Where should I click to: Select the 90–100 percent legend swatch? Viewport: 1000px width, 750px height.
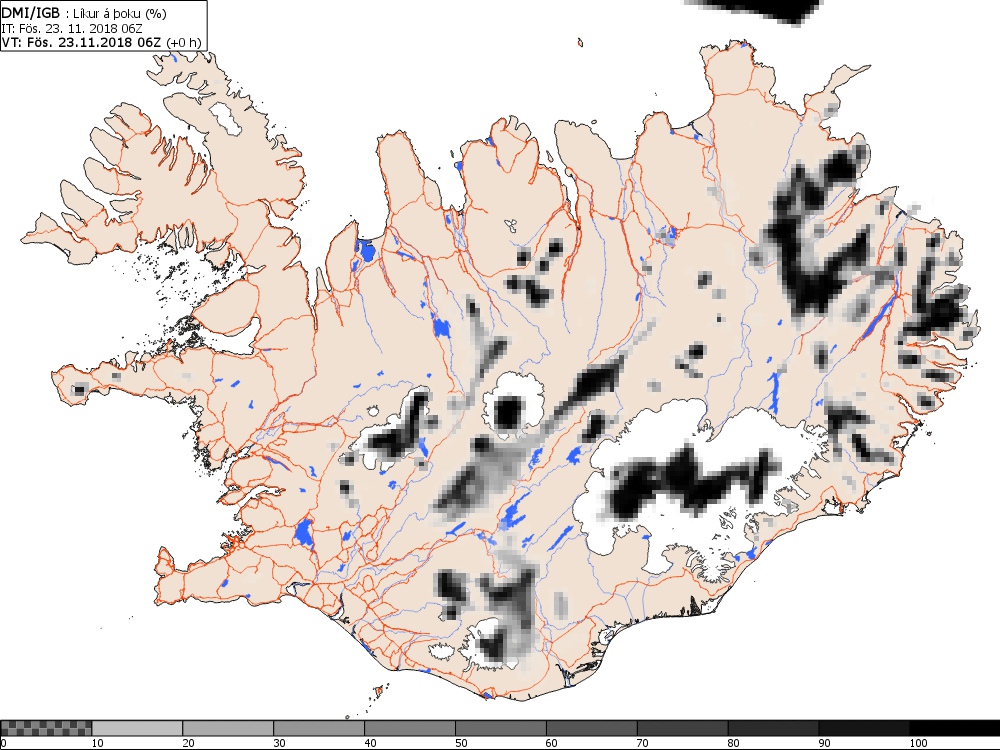click(x=864, y=728)
